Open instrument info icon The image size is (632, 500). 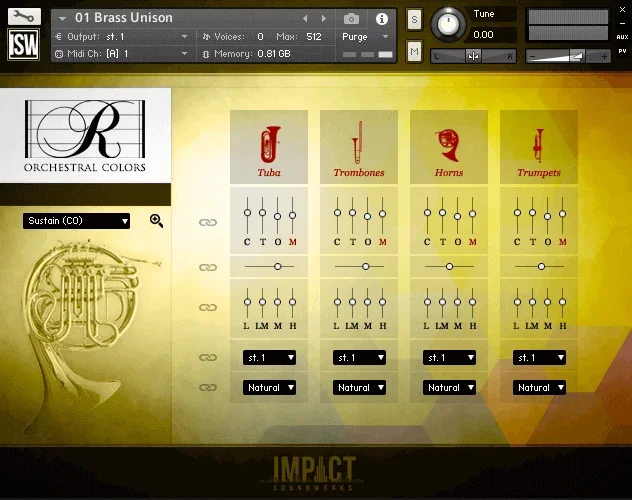point(382,19)
